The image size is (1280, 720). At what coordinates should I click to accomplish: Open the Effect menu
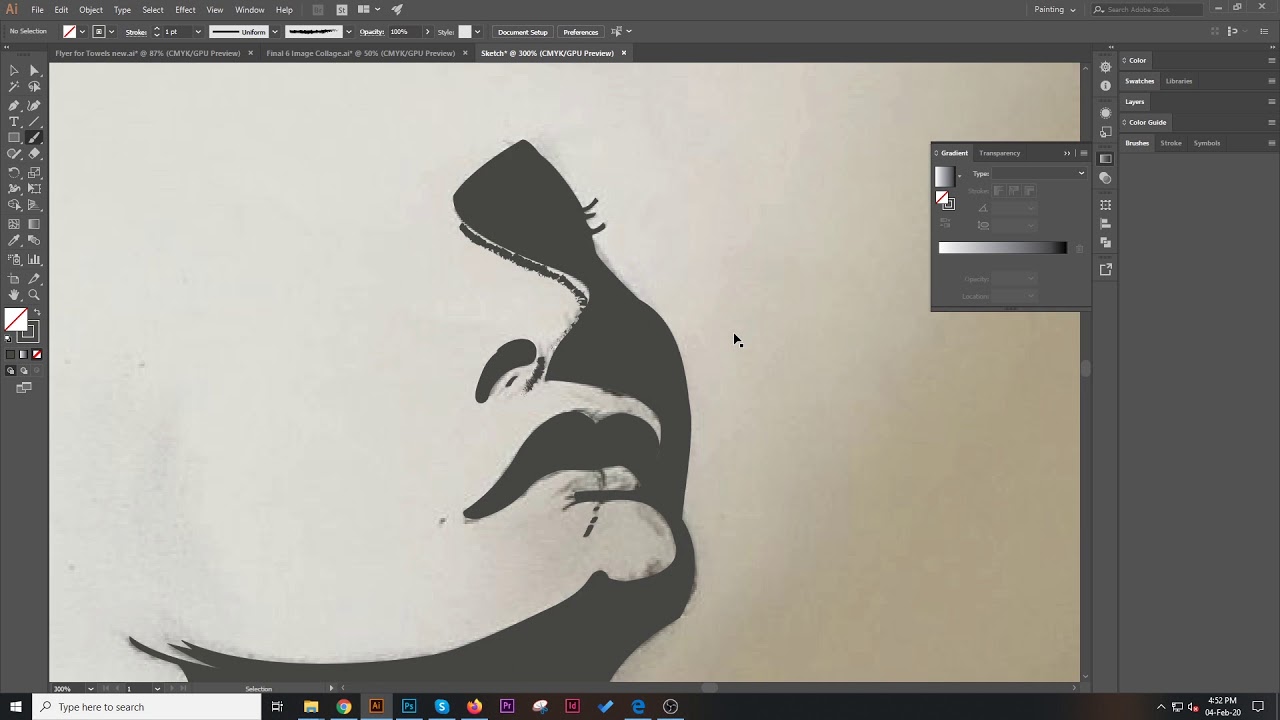(185, 9)
